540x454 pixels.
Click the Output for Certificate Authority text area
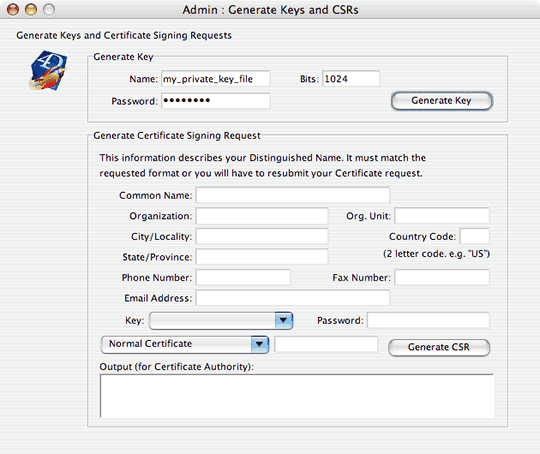[297, 396]
